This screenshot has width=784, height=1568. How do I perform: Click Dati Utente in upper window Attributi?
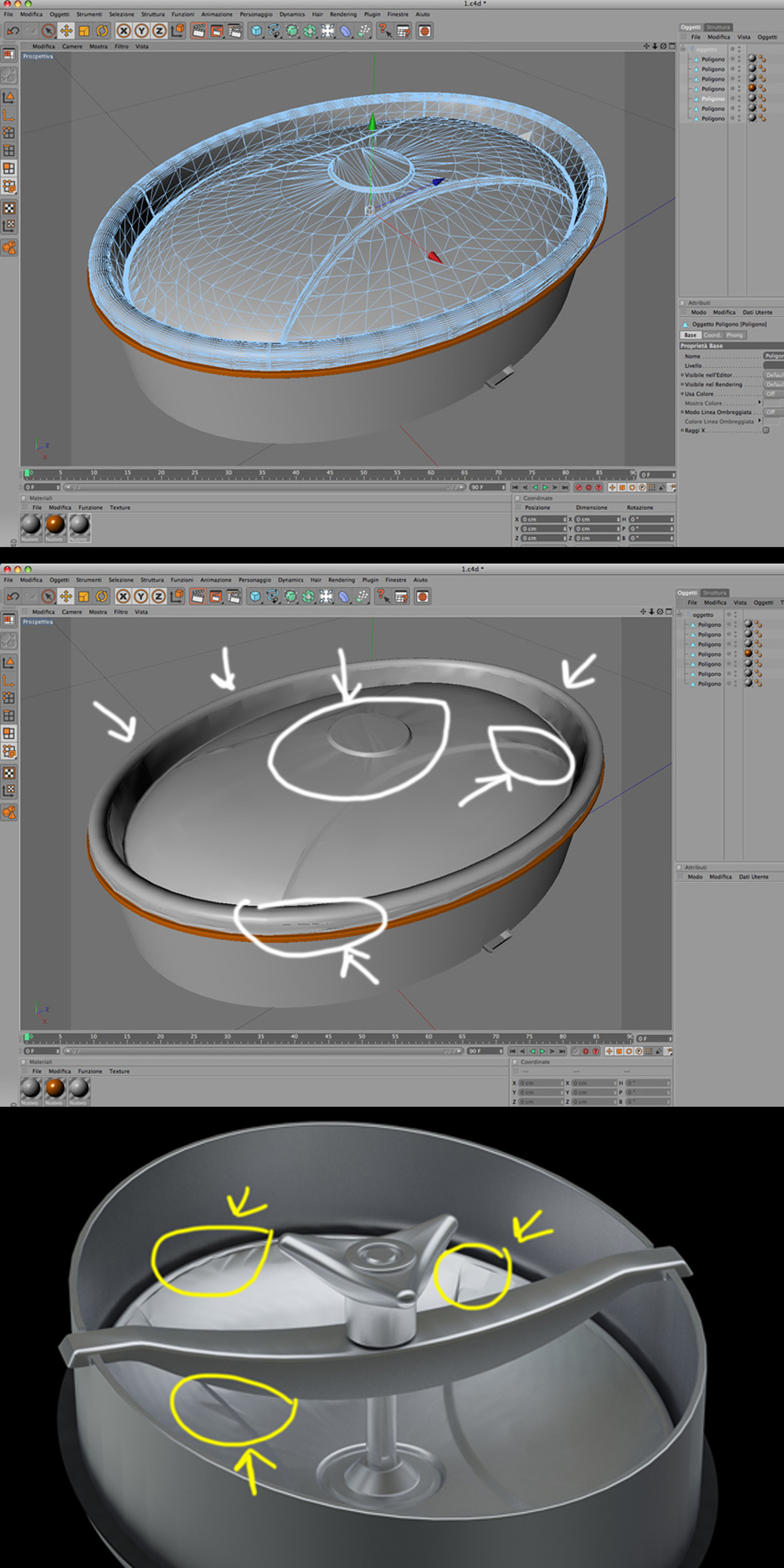tap(757, 312)
